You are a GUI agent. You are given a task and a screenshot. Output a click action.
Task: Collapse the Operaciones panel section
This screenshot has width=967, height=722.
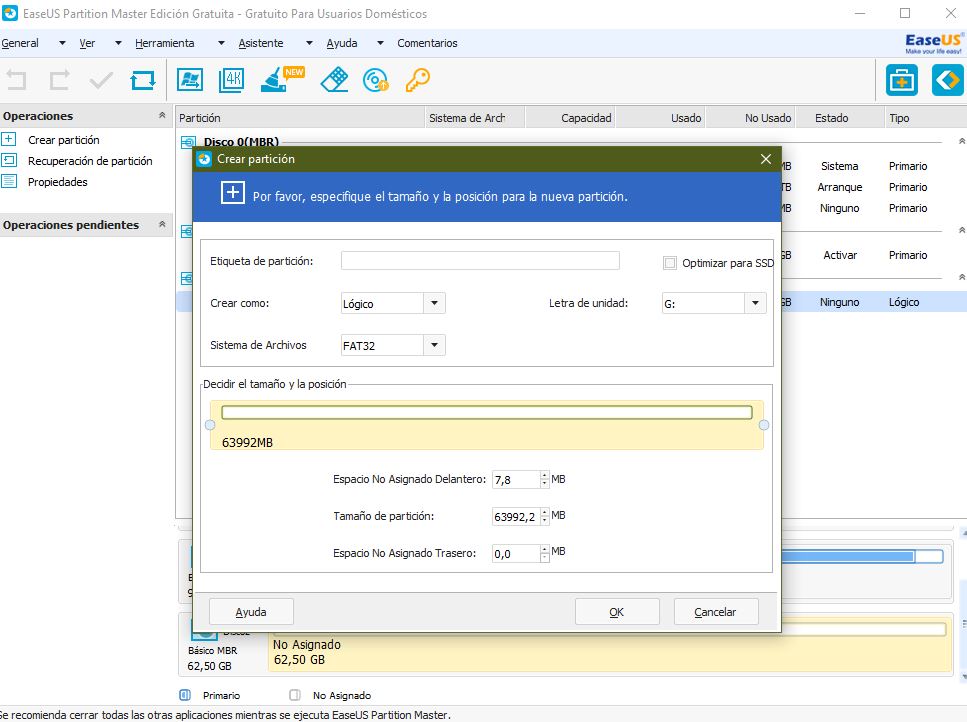coord(162,116)
